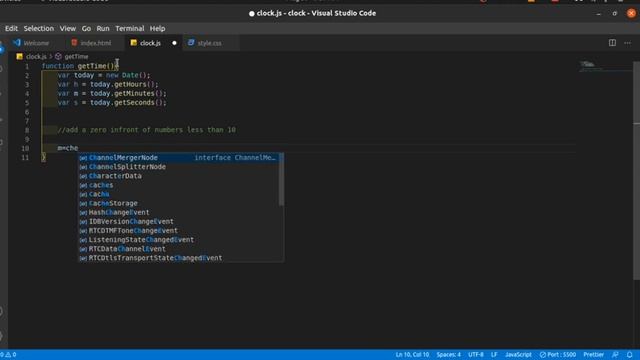Open the Help menu
The width and height of the screenshot is (640, 360).
[157, 29]
